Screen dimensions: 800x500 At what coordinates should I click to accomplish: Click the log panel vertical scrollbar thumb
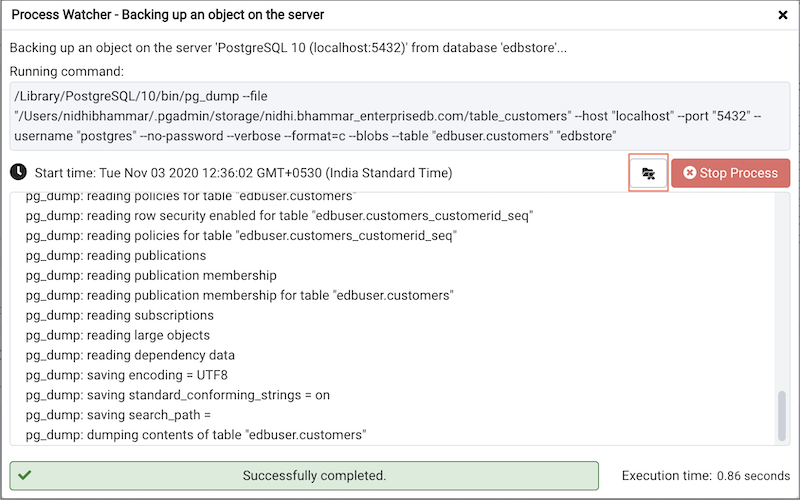[781, 416]
